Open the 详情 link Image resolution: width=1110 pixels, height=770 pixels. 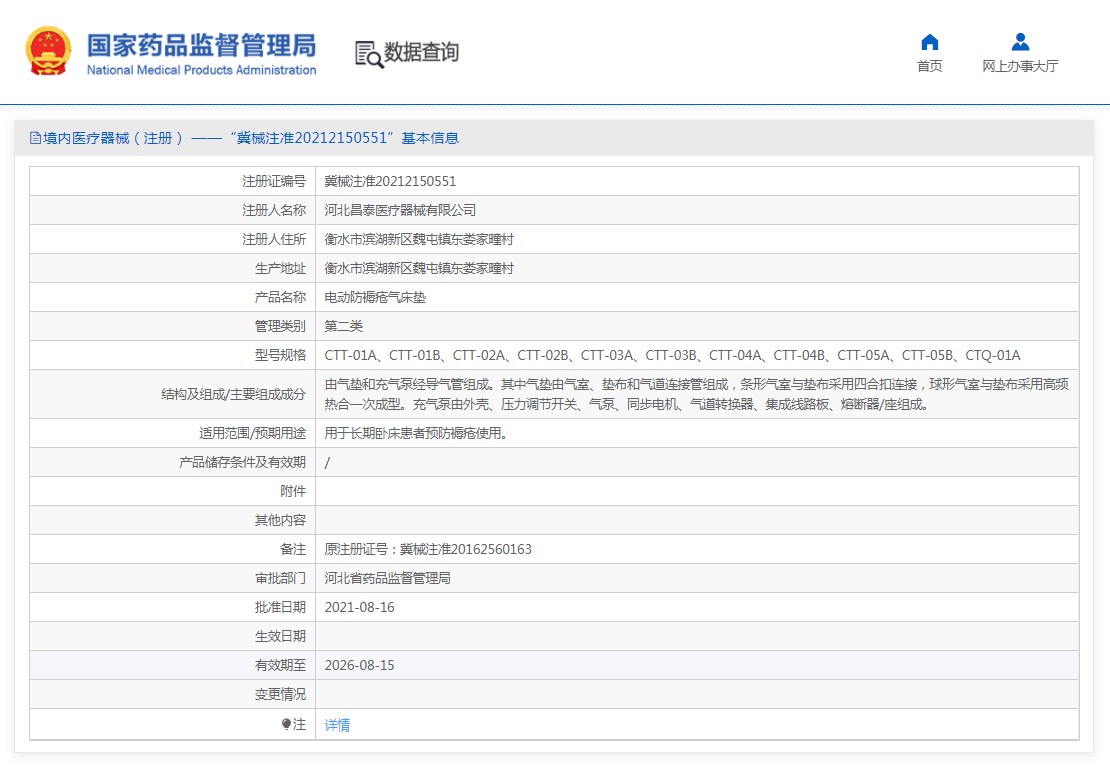click(337, 725)
